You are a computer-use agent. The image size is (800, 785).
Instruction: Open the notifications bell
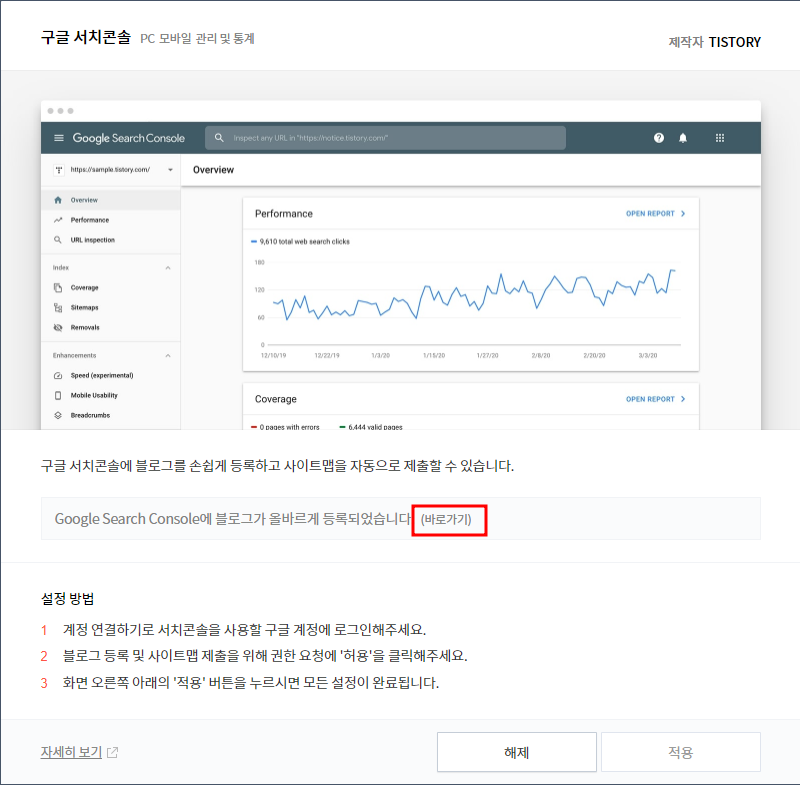(x=682, y=138)
